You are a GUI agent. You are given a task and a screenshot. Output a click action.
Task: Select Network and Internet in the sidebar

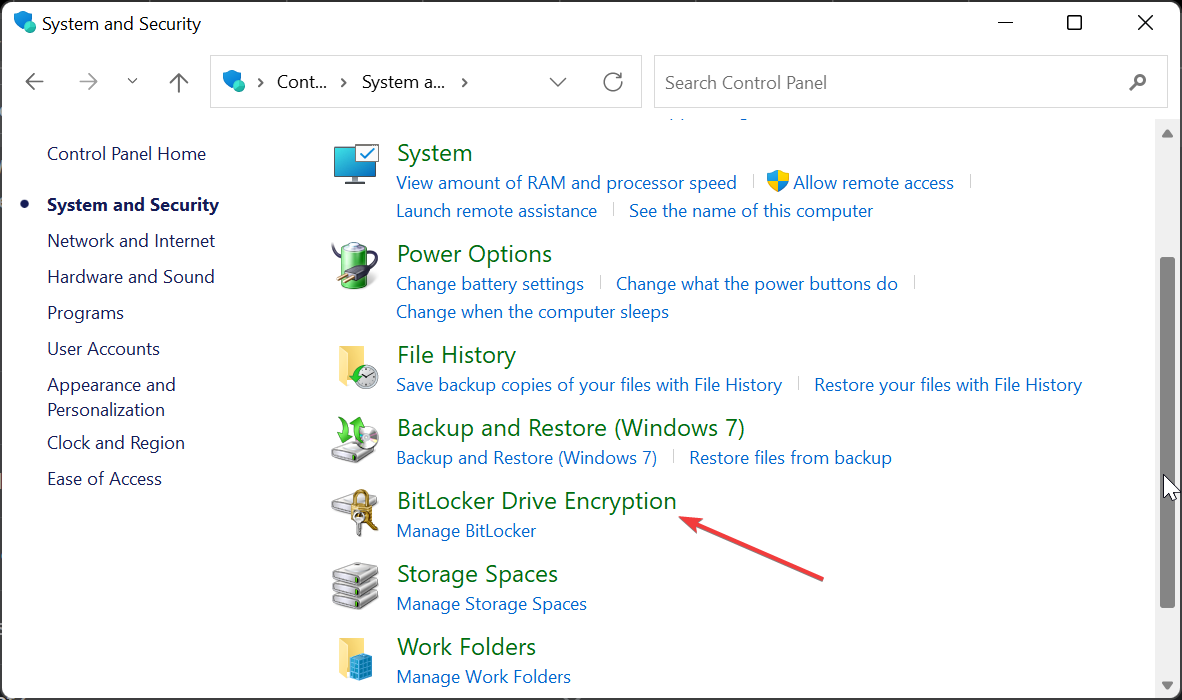[x=131, y=240]
